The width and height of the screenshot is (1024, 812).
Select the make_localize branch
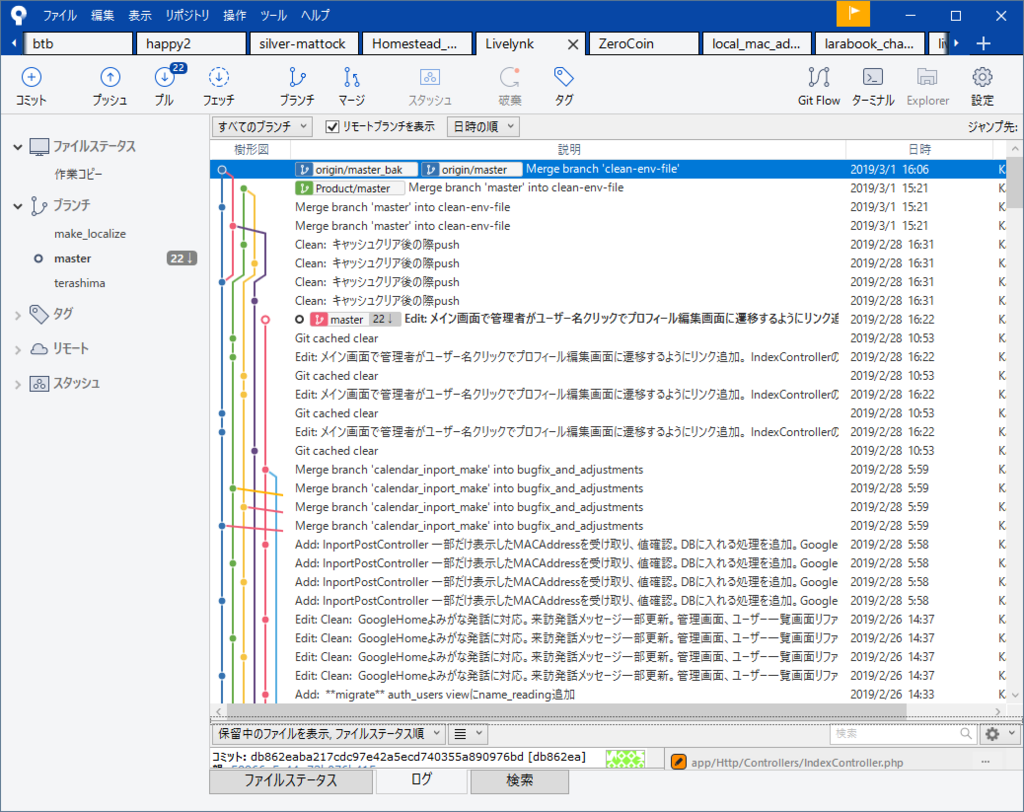90,234
